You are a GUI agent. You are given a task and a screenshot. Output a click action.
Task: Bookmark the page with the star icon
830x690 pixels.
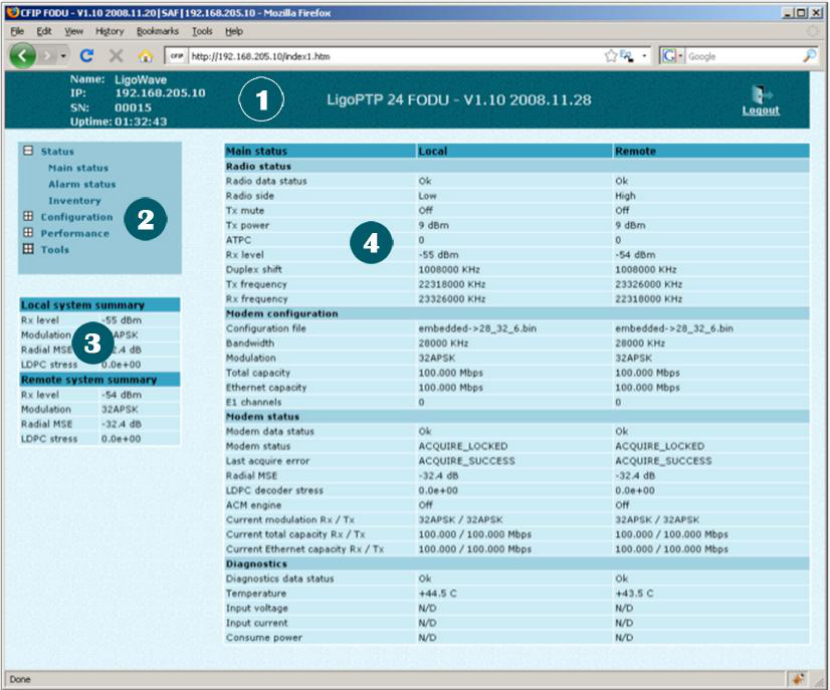610,57
